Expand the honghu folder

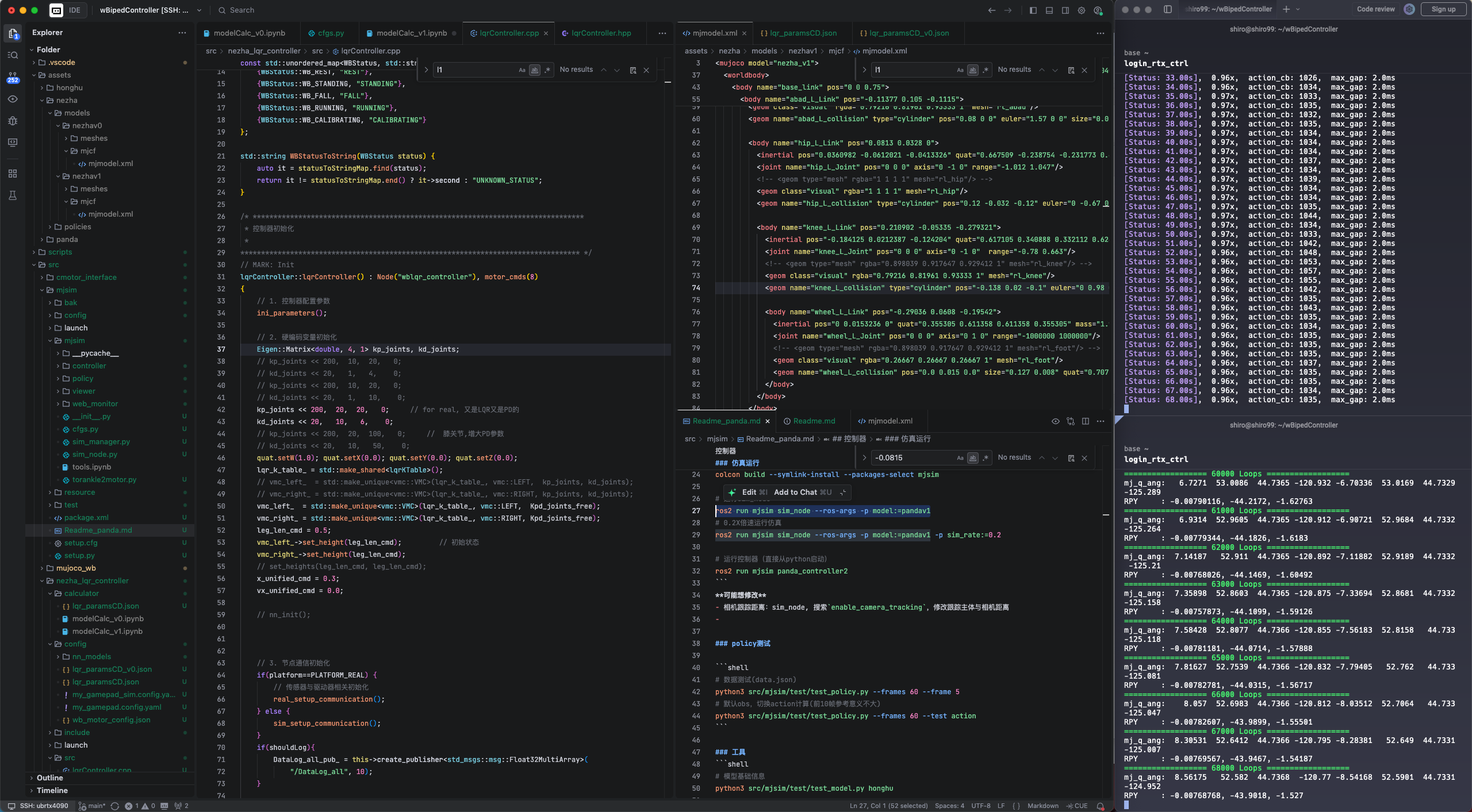coord(69,88)
